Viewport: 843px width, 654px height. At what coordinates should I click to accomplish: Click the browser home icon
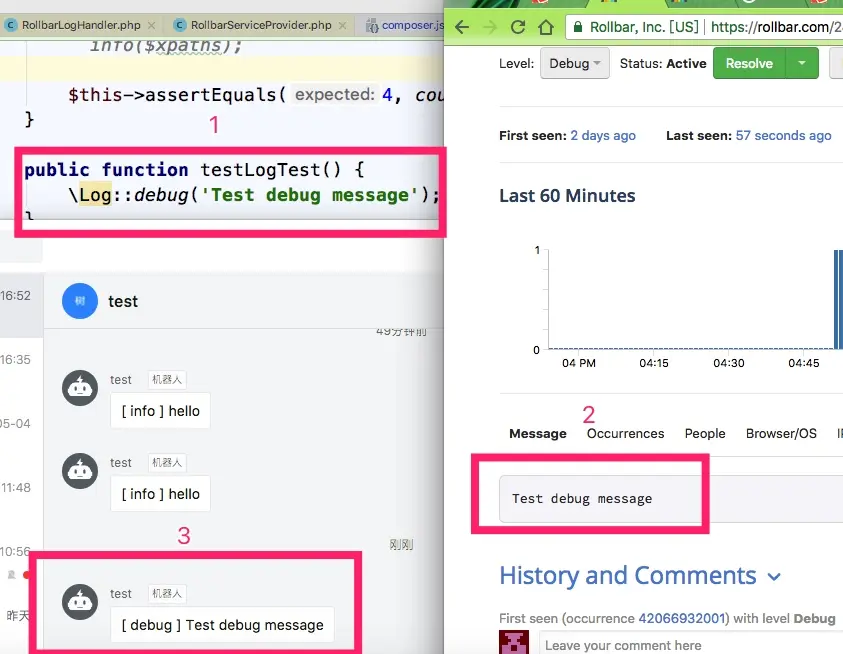point(546,27)
